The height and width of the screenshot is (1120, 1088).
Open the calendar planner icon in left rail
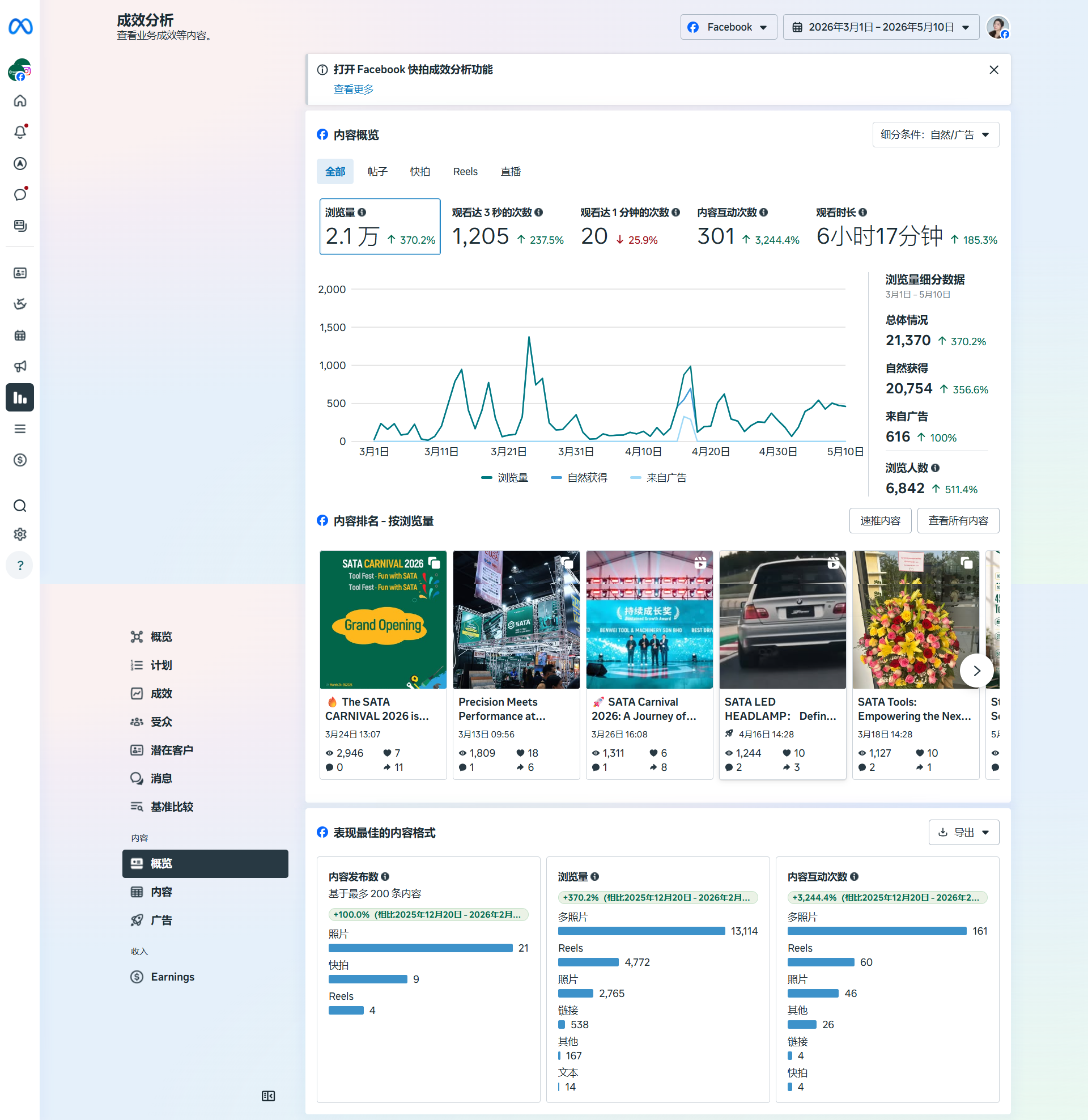pos(20,336)
